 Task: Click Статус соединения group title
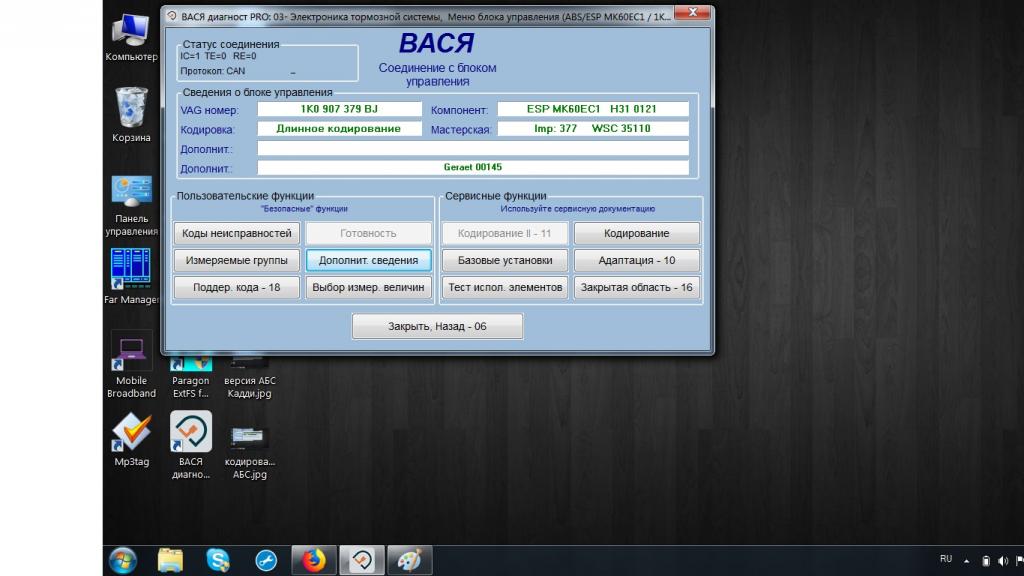(231, 44)
